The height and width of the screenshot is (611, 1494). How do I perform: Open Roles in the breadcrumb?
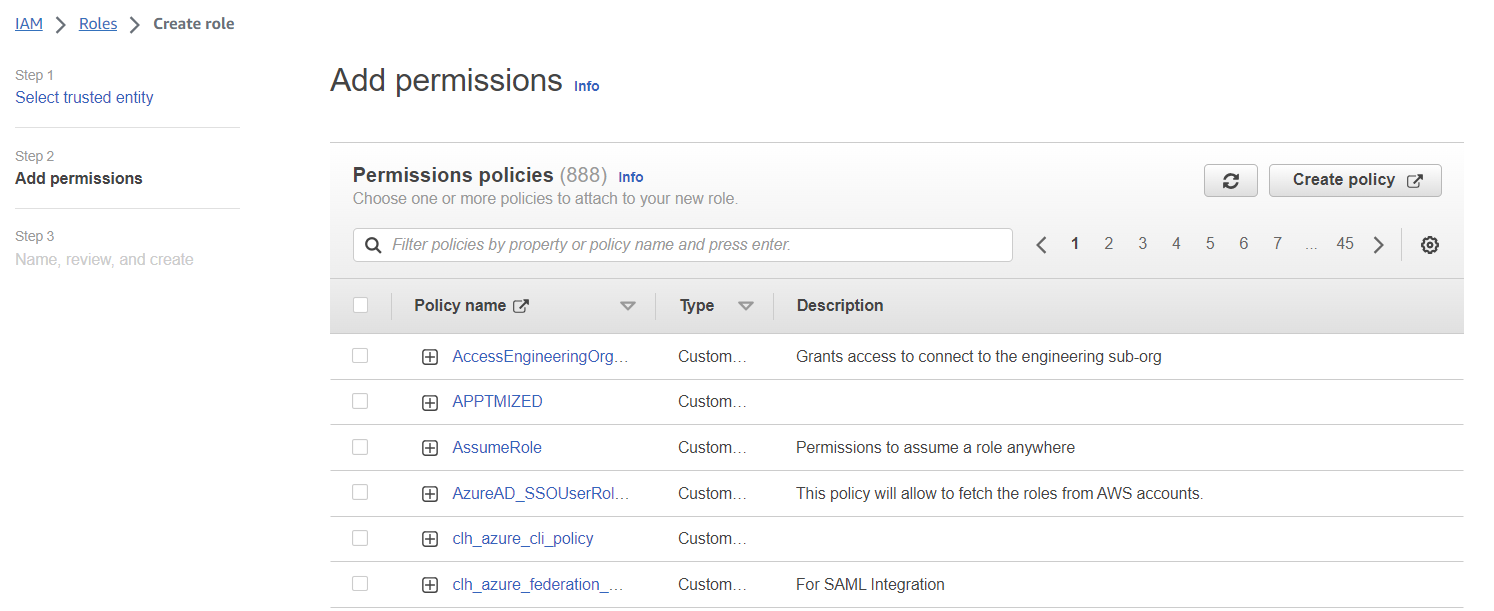click(x=98, y=24)
